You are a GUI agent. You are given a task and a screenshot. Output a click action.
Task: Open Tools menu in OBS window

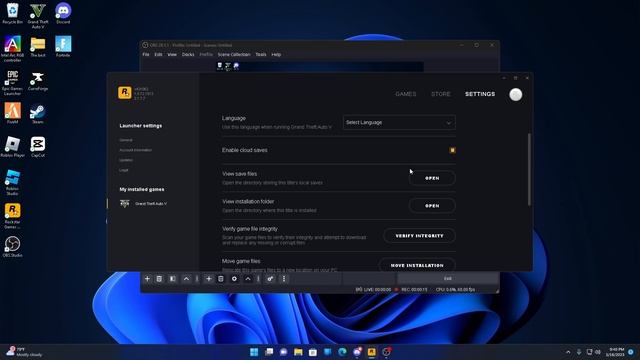(261, 54)
